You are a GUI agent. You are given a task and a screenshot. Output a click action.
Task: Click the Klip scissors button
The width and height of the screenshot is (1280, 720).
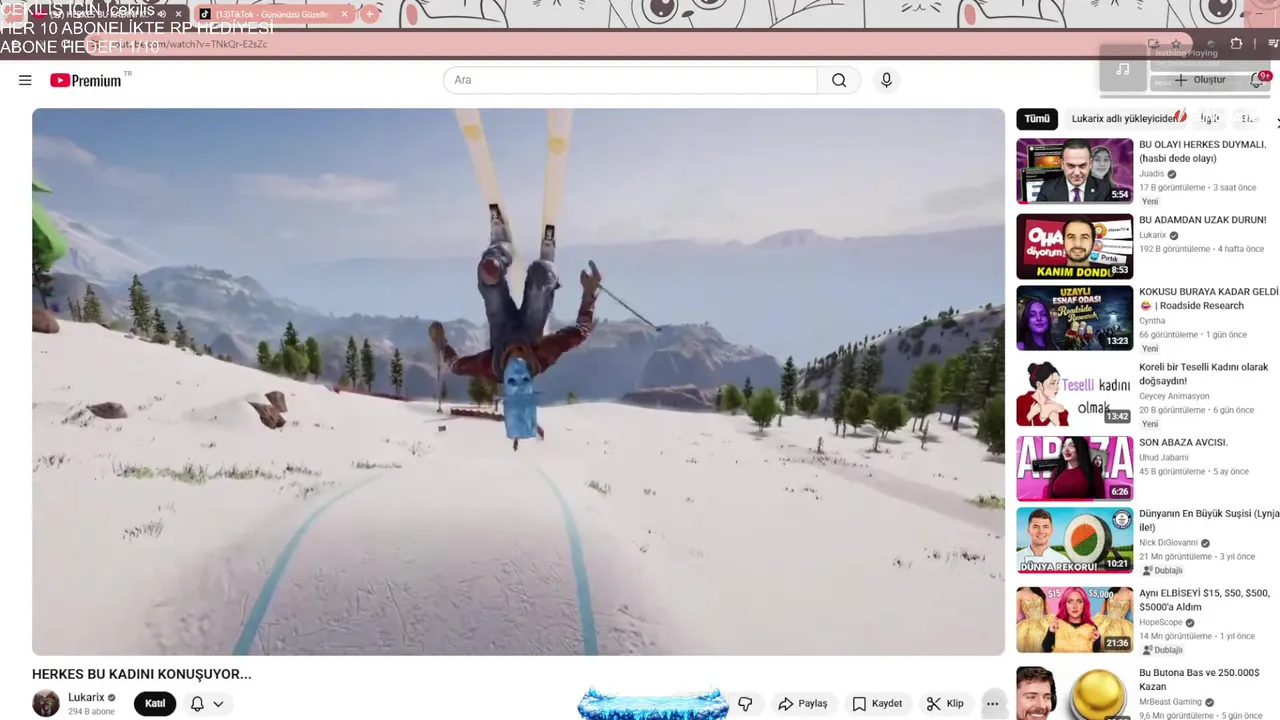point(945,703)
